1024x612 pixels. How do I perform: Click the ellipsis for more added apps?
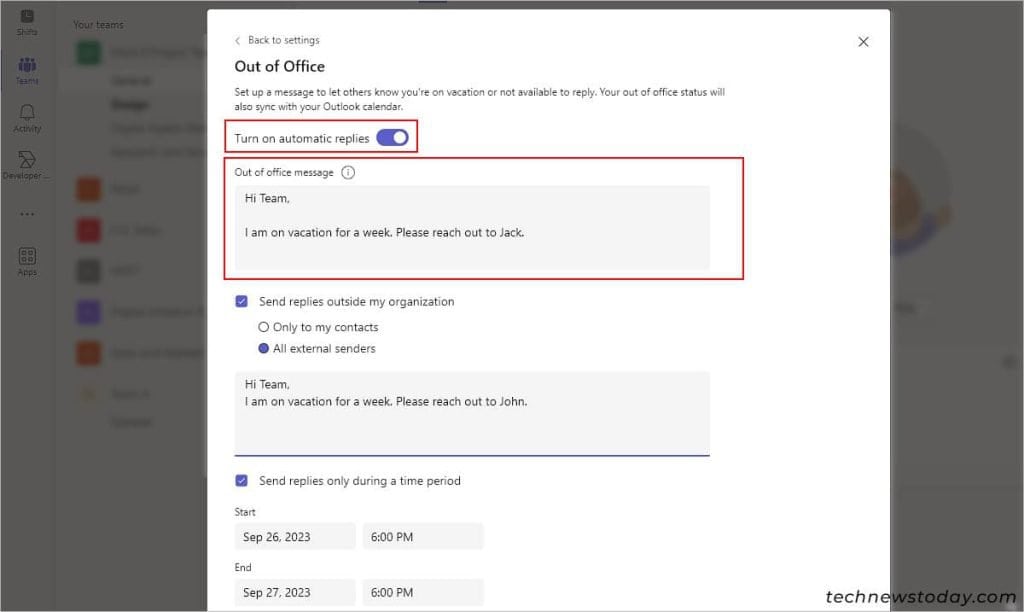pos(26,212)
